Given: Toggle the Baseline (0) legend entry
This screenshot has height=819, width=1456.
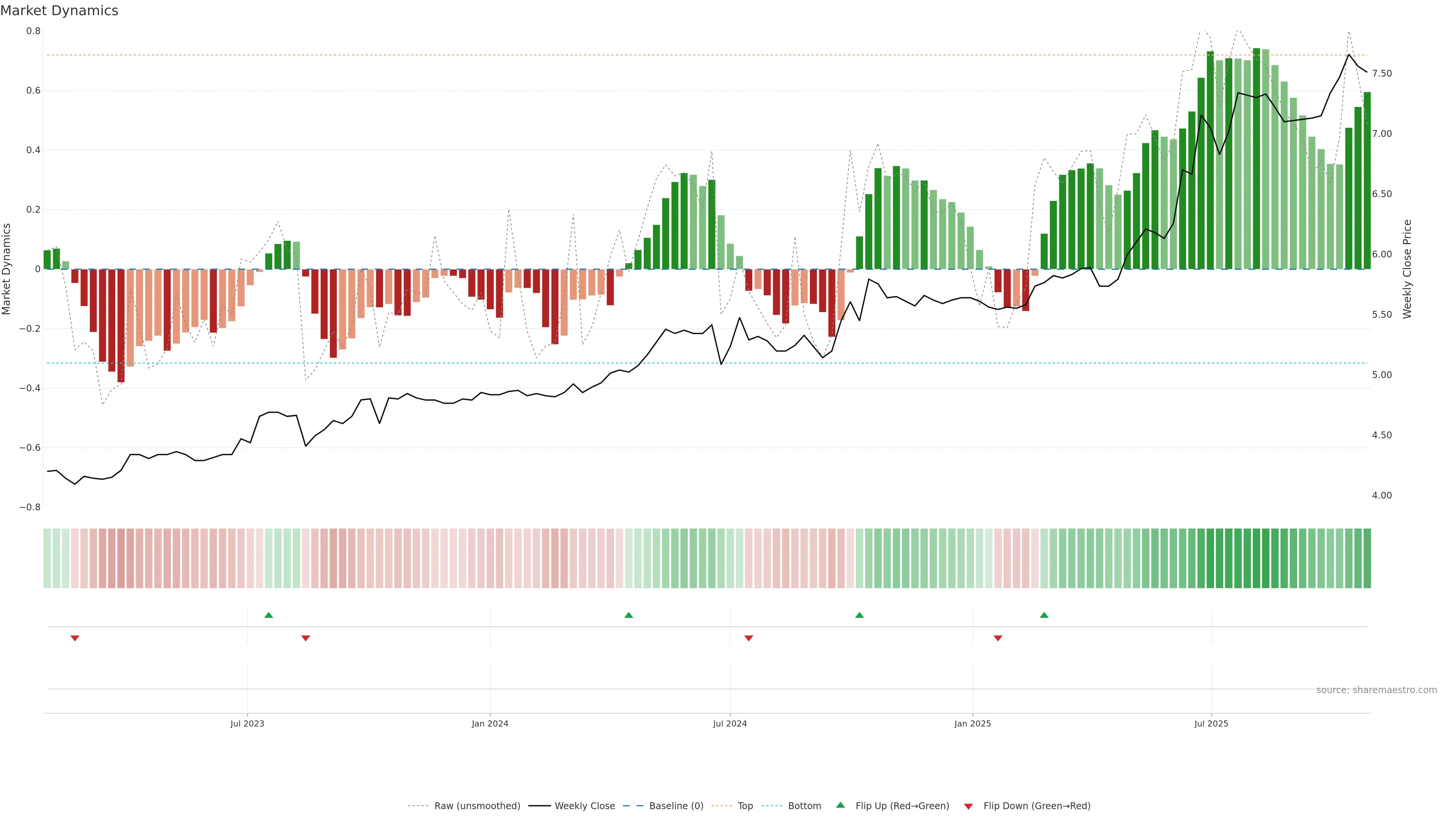Looking at the screenshot, I should [676, 806].
